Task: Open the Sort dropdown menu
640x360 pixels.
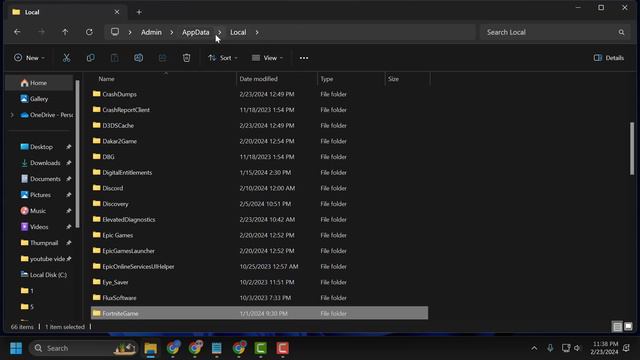Action: pos(223,58)
